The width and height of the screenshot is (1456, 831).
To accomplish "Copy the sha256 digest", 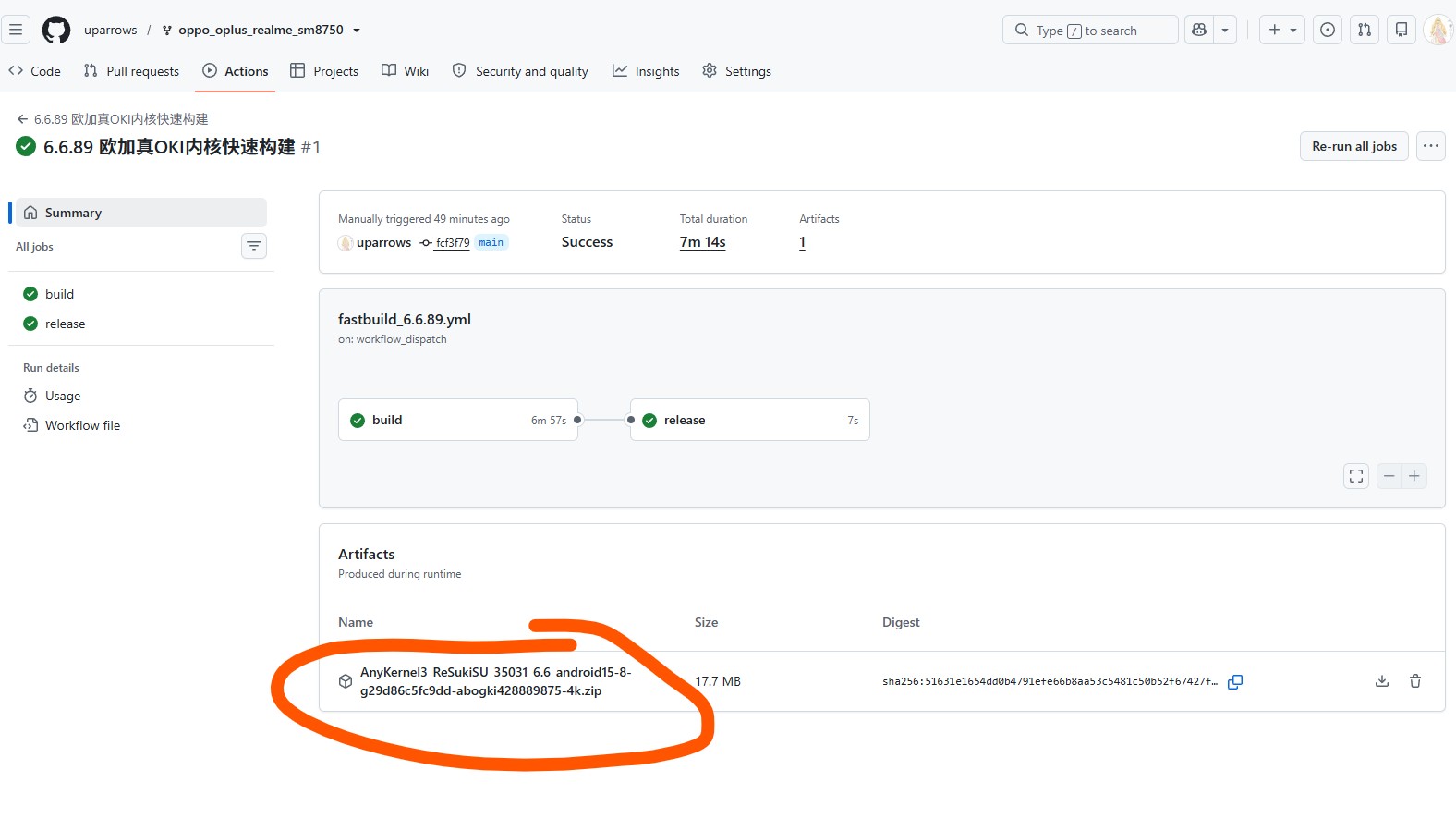I will point(1235,681).
